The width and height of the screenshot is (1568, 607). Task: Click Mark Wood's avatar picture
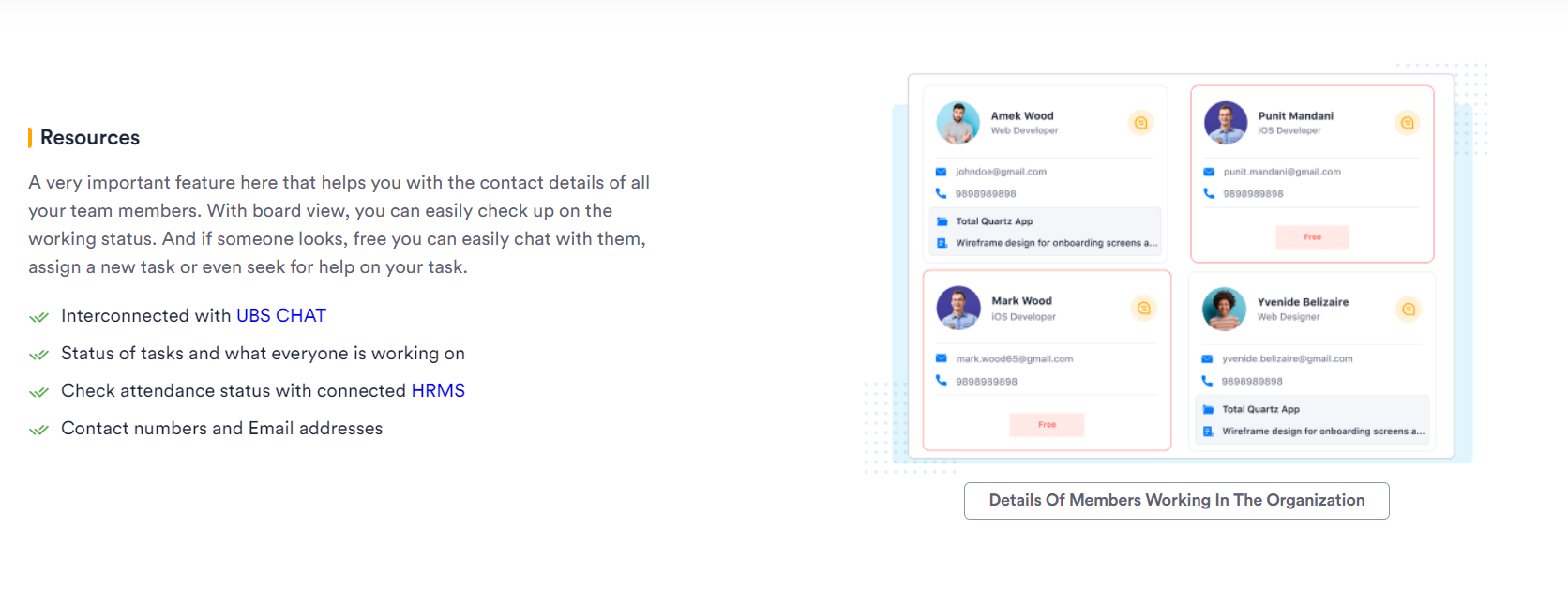tap(958, 308)
